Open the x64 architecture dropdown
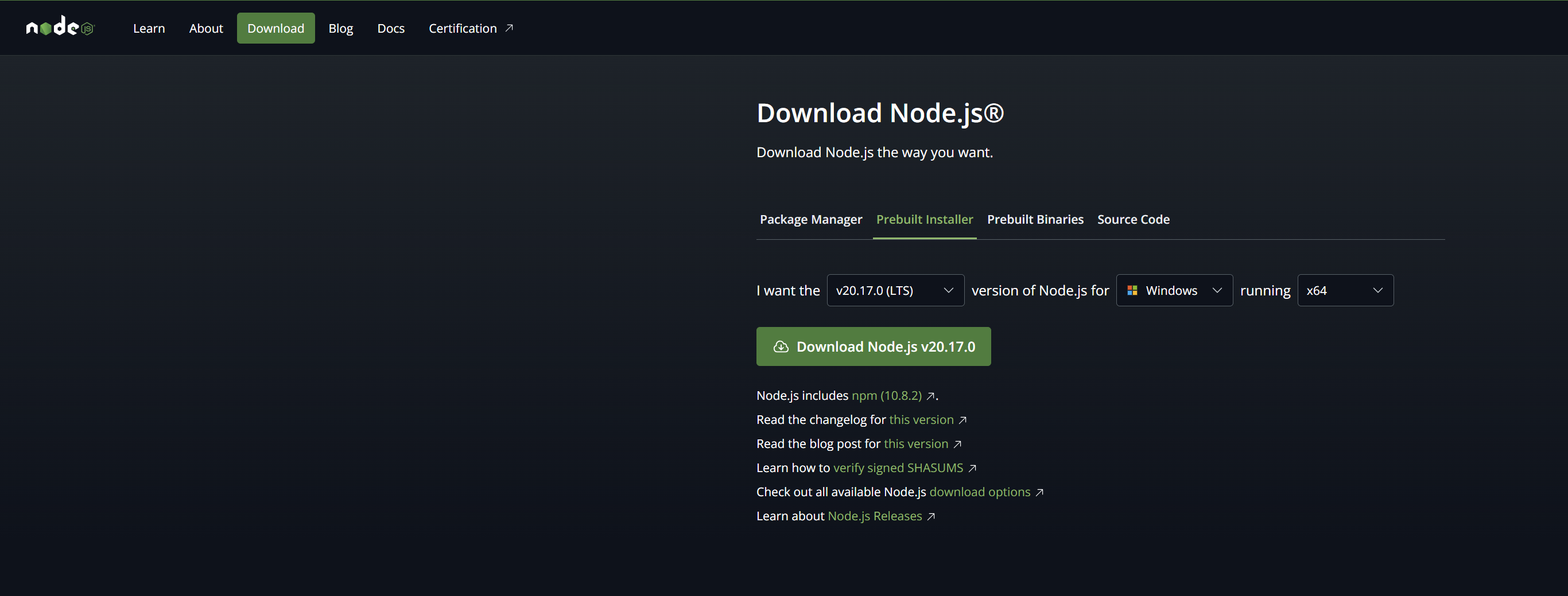 [x=1345, y=291]
